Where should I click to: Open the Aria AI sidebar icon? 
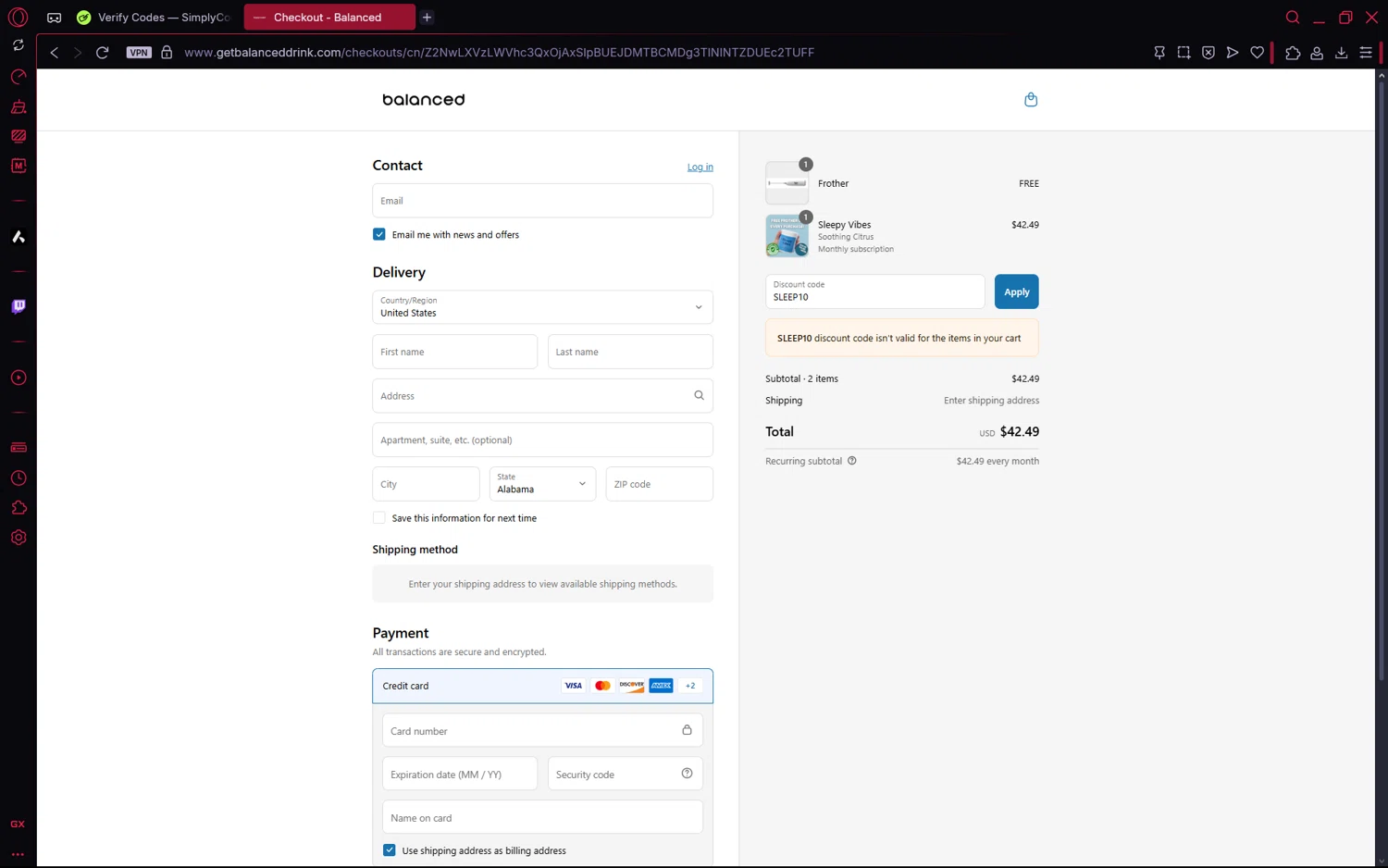tap(19, 237)
